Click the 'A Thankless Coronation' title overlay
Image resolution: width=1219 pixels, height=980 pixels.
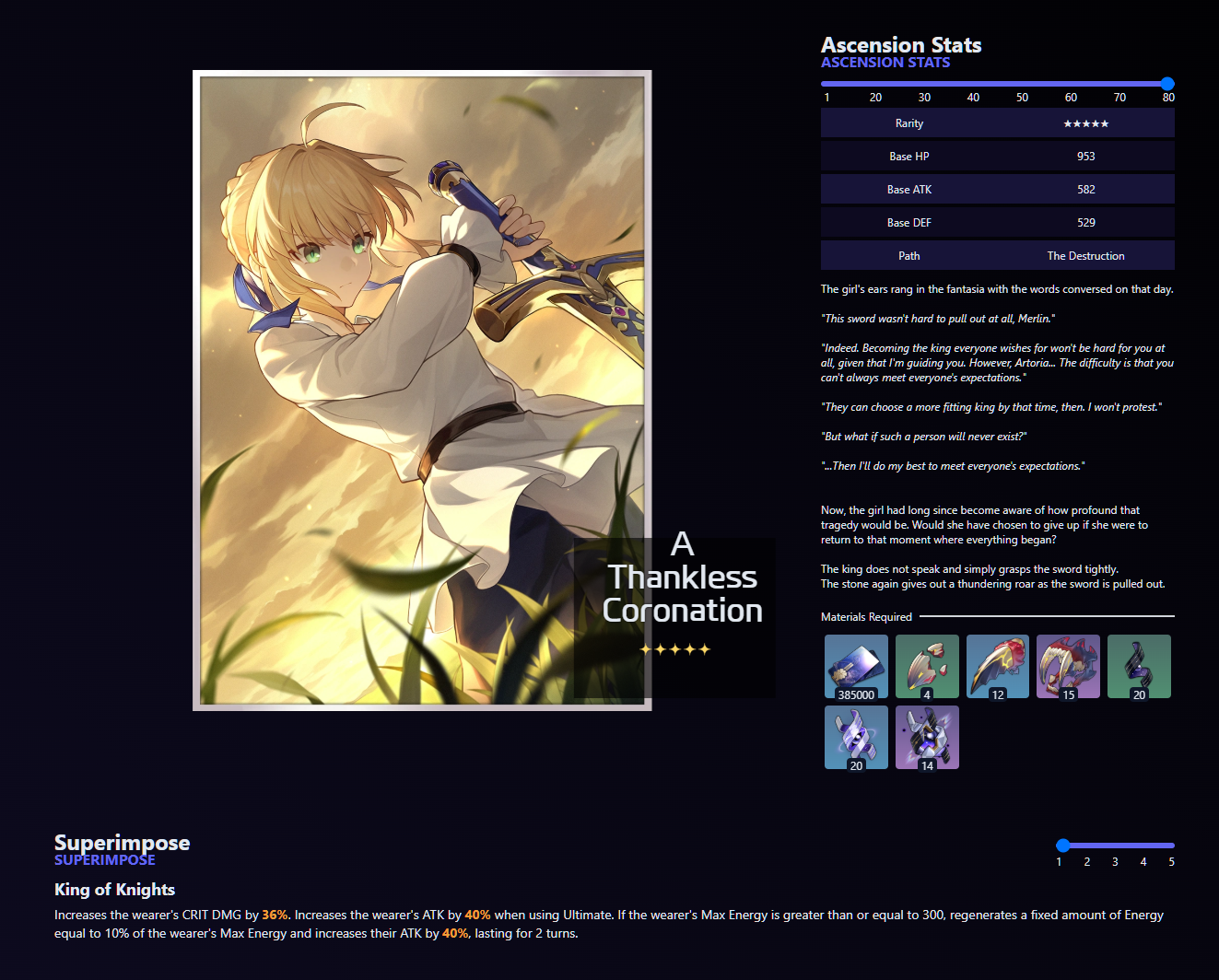(682, 577)
